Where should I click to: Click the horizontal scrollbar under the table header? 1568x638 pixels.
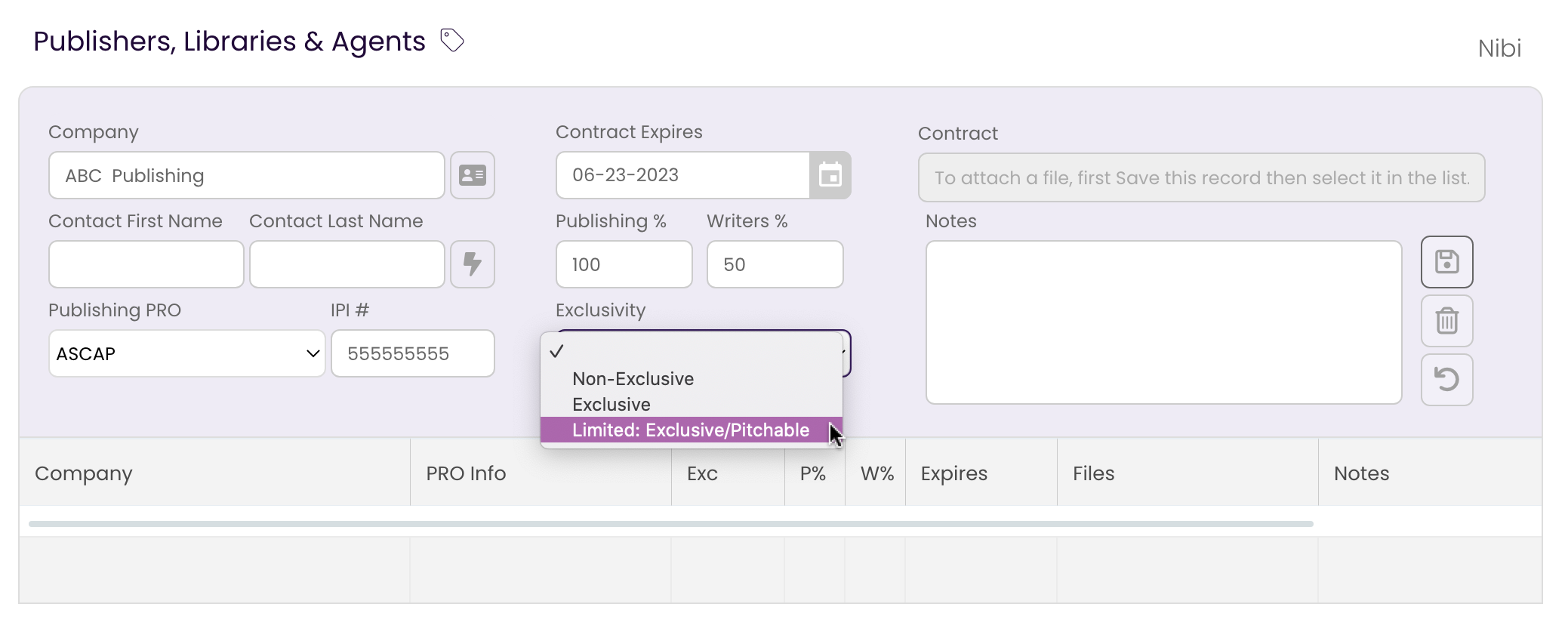point(671,524)
